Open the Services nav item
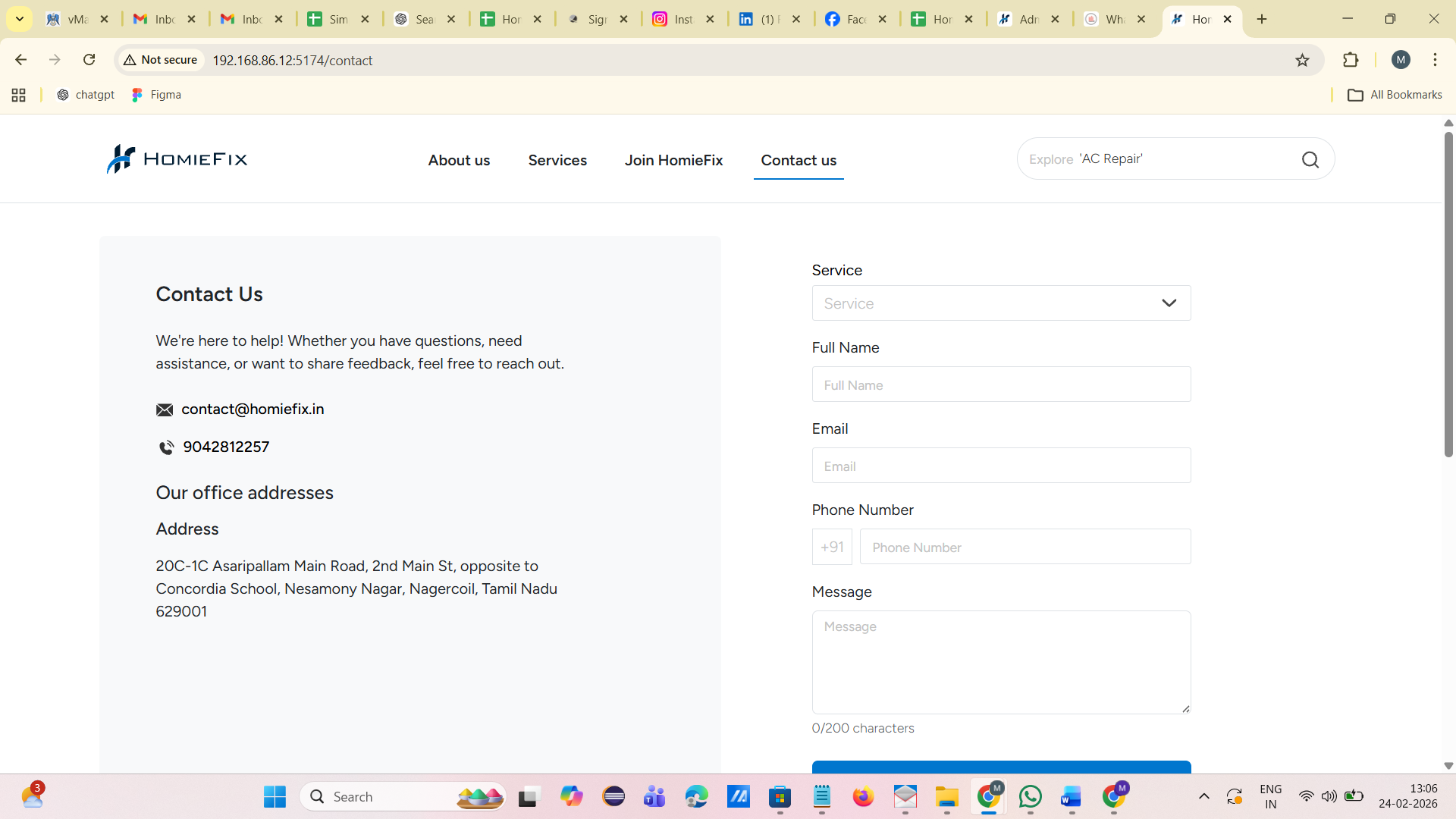Image resolution: width=1456 pixels, height=819 pixels. click(557, 160)
